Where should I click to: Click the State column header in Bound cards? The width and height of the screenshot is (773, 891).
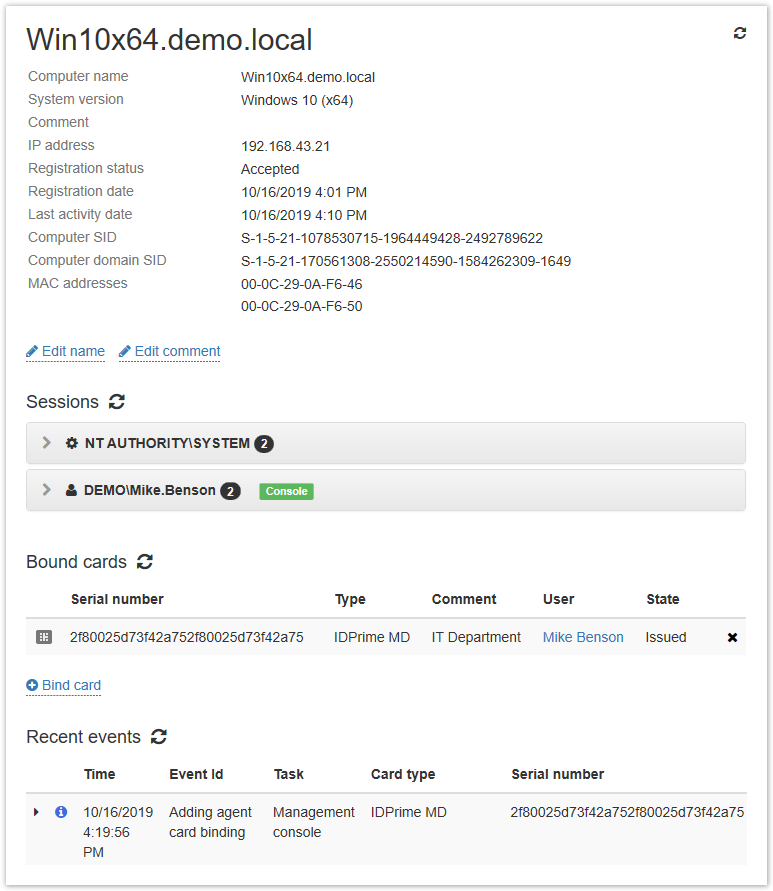pos(662,599)
